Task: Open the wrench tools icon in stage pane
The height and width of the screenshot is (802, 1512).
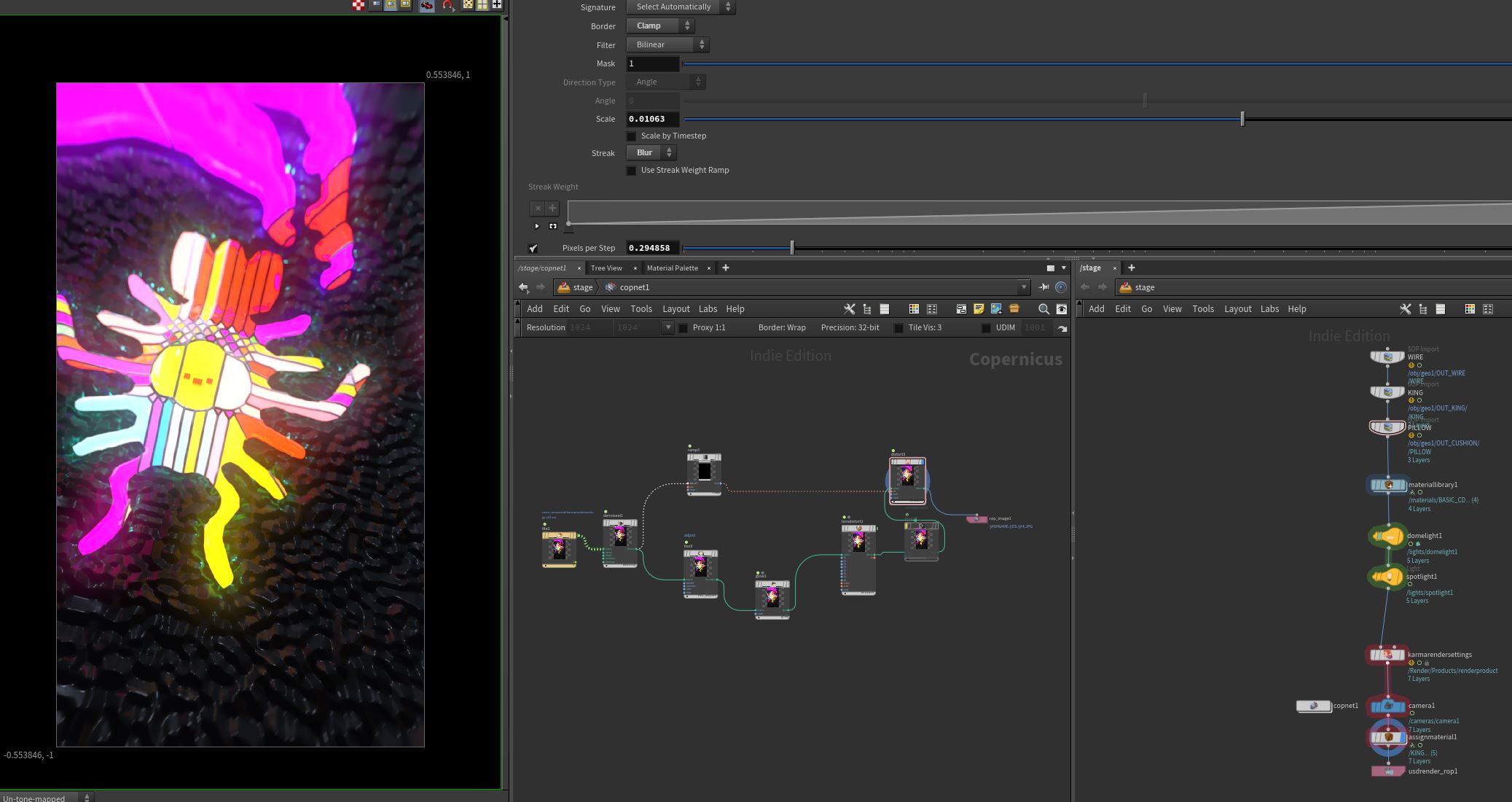Action: click(1405, 309)
